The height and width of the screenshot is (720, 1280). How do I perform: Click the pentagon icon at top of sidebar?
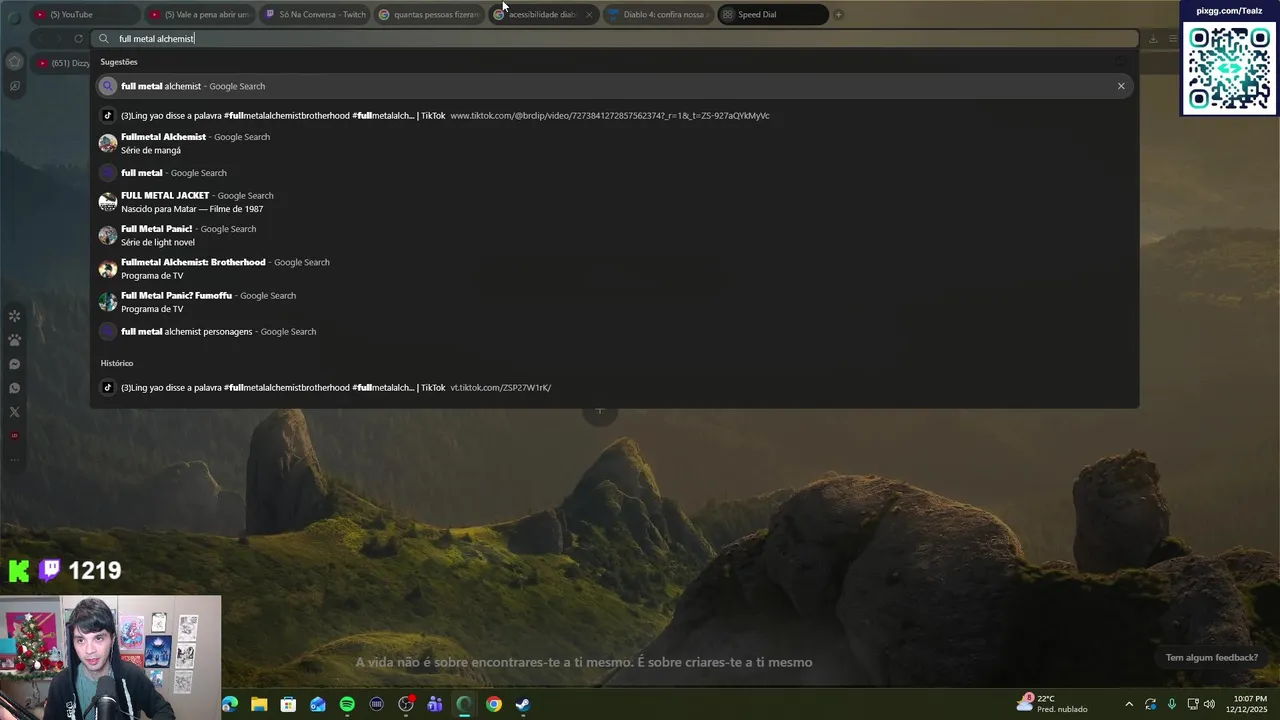point(14,62)
